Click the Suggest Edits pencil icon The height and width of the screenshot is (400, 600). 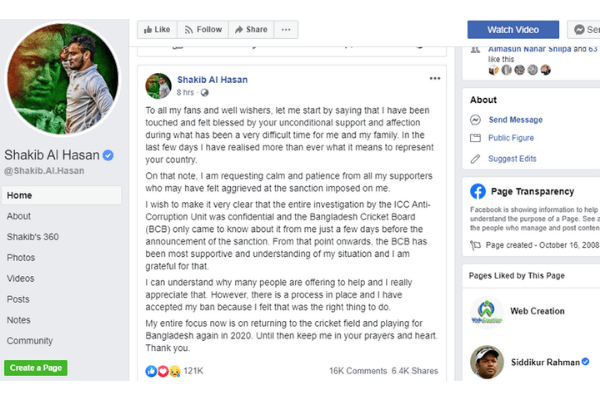coord(476,158)
